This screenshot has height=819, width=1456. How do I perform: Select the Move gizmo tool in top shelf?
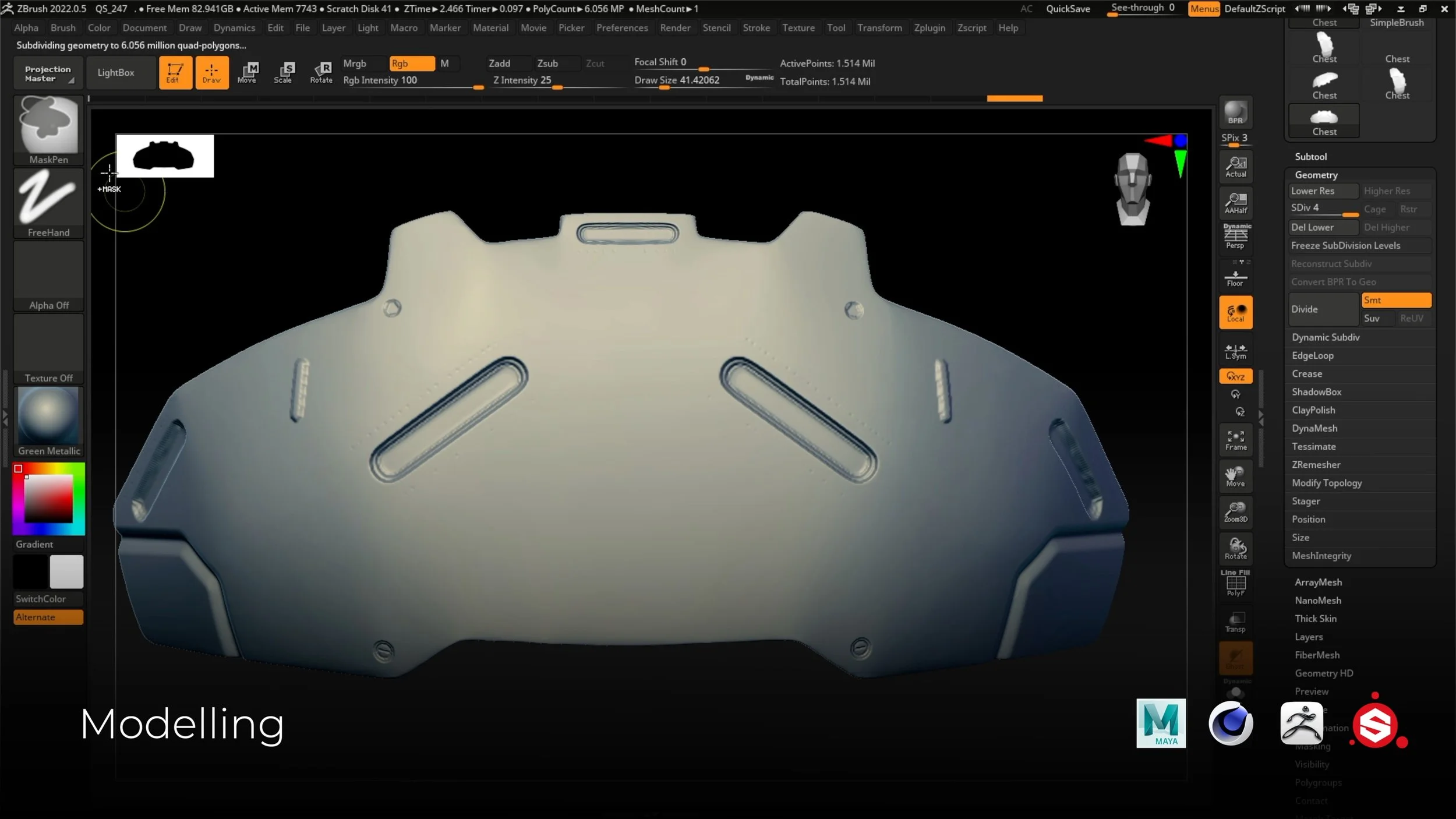pos(248,72)
